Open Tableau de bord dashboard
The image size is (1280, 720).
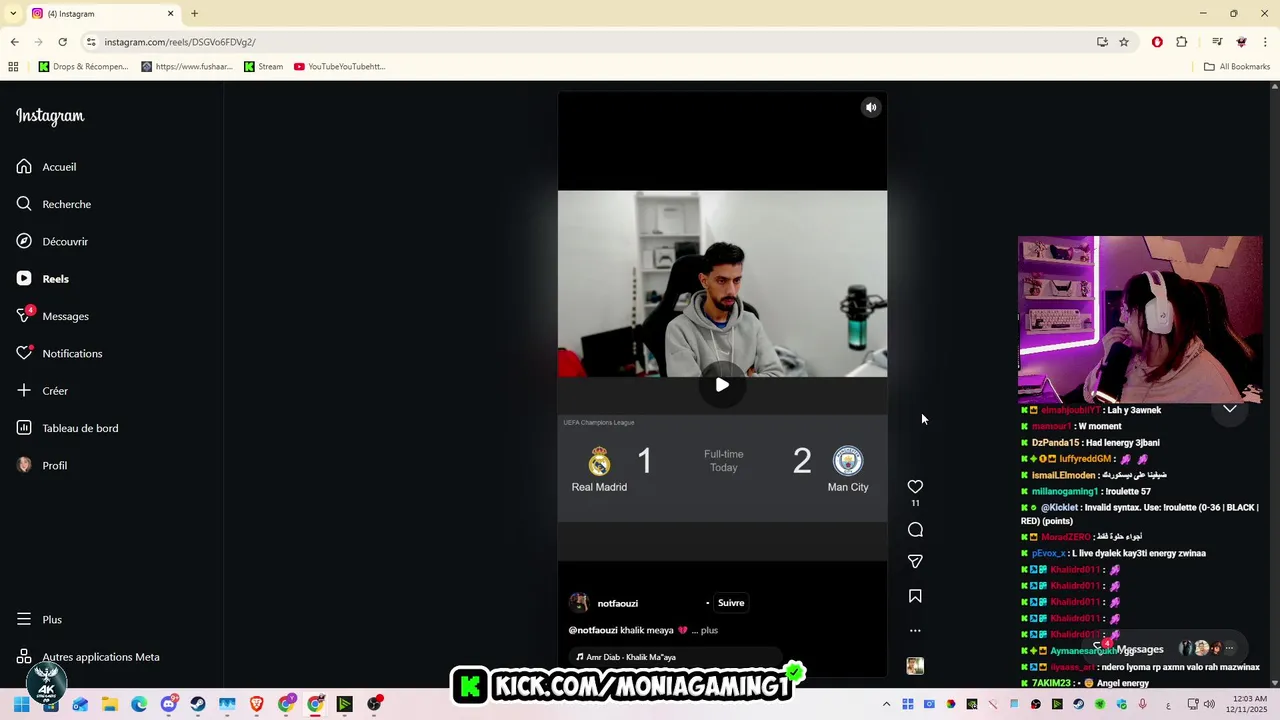68,428
